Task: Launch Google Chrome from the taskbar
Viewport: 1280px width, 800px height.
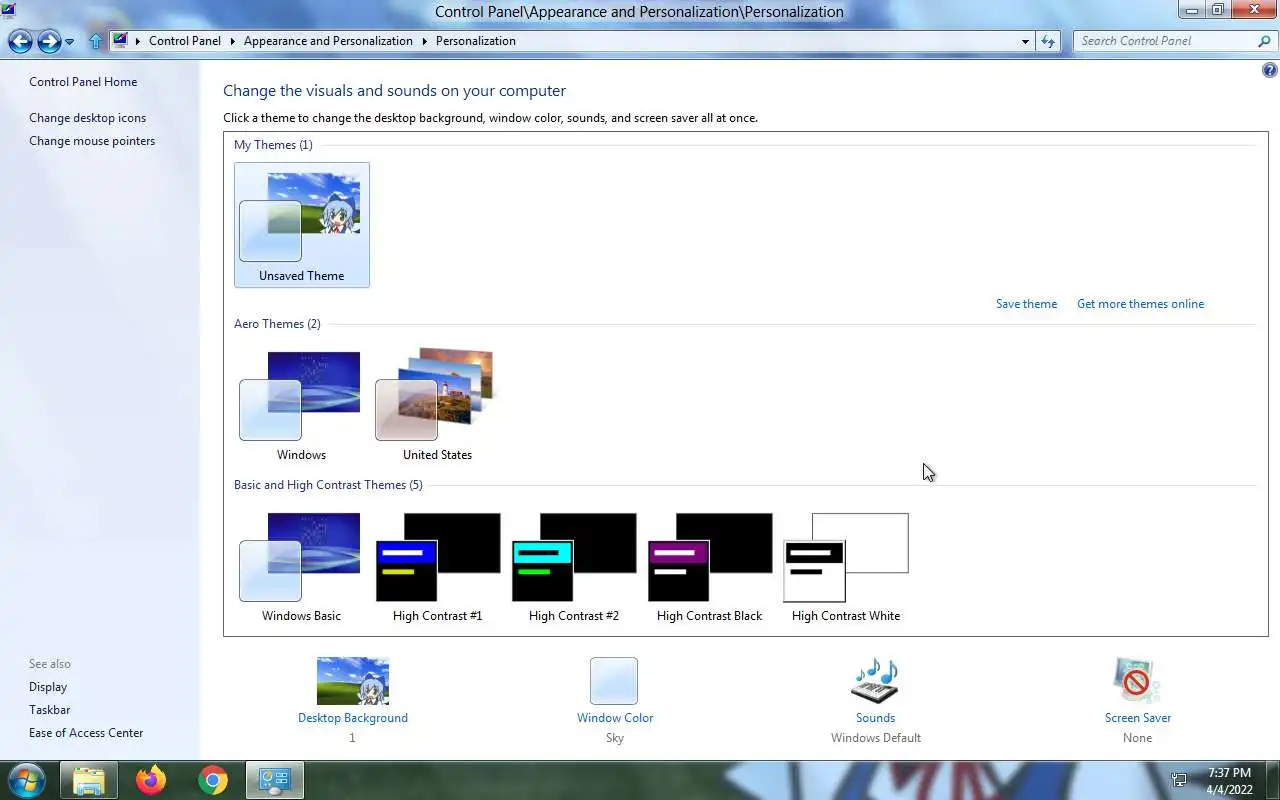Action: point(212,780)
